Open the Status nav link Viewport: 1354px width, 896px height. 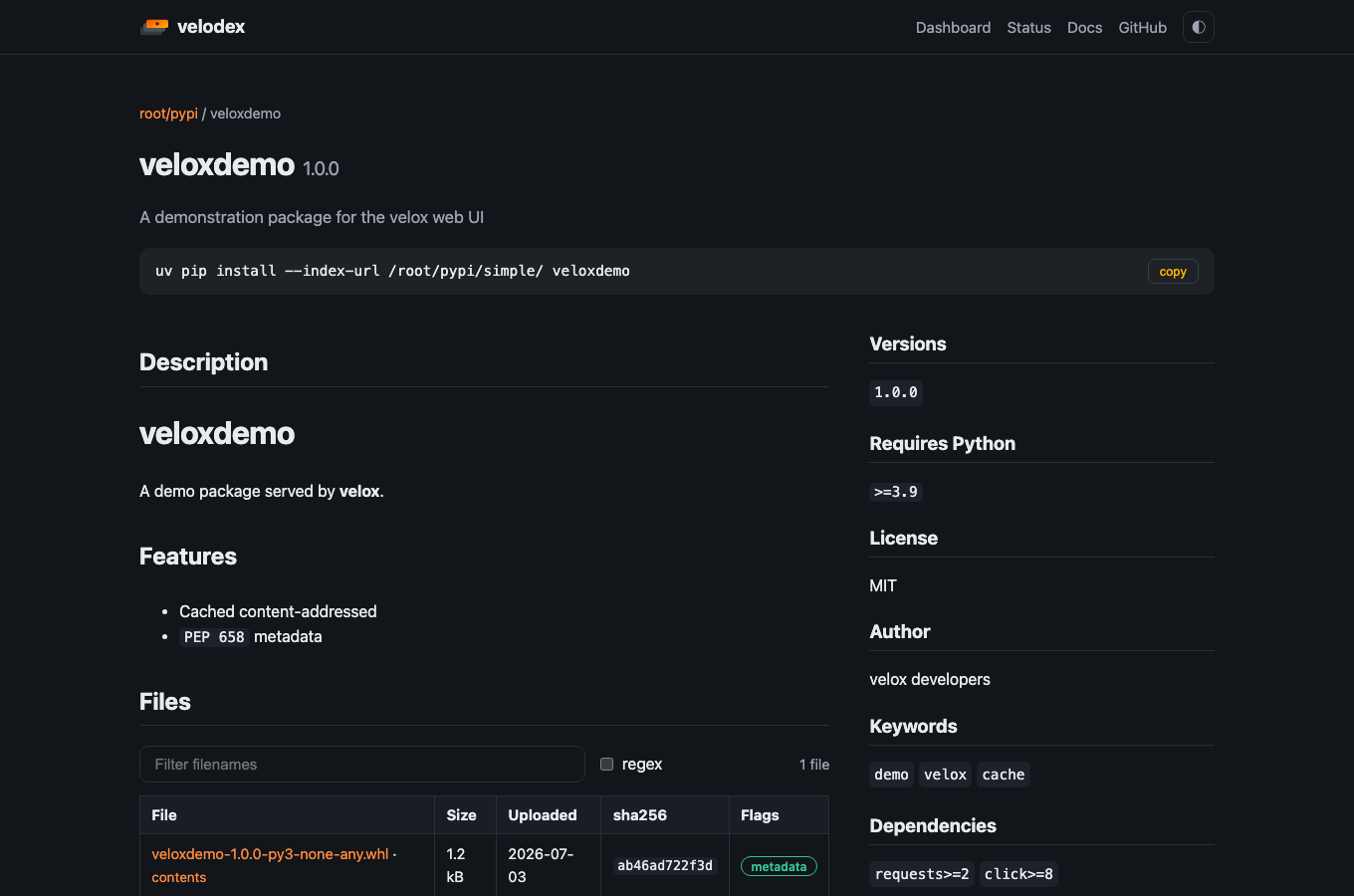[x=1028, y=28]
